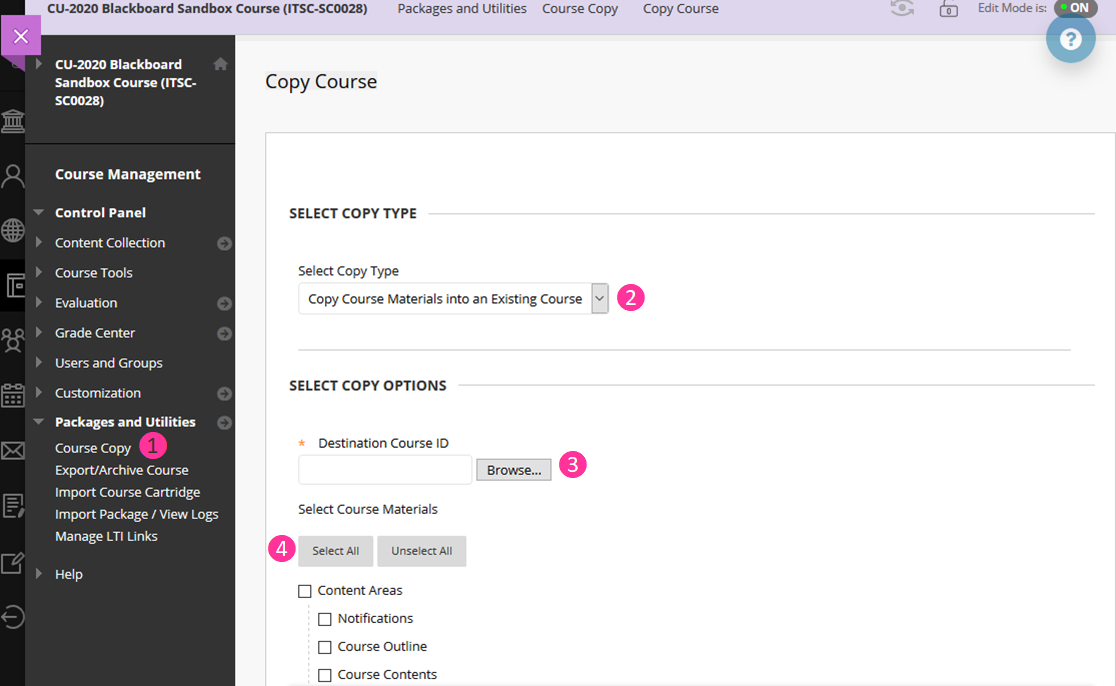1116x686 pixels.
Task: Click the course title breadcrumb at top
Action: tap(207, 9)
